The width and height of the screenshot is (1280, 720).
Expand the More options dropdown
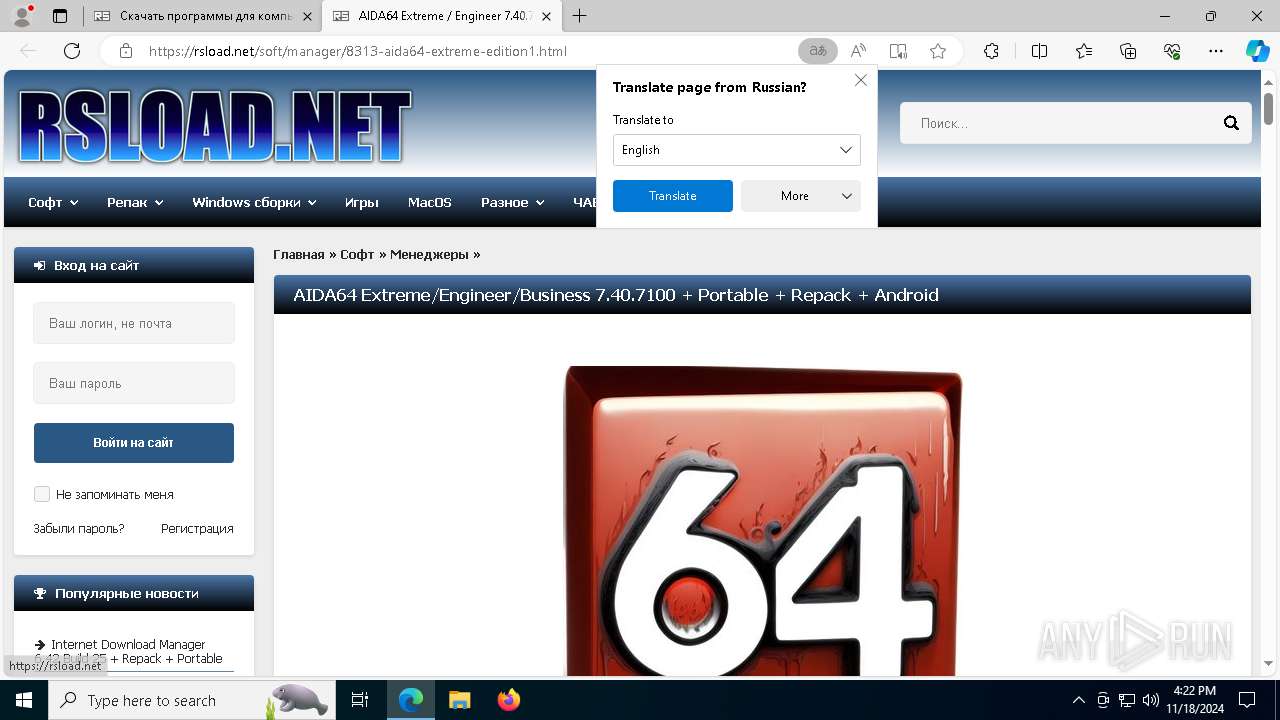click(x=801, y=196)
